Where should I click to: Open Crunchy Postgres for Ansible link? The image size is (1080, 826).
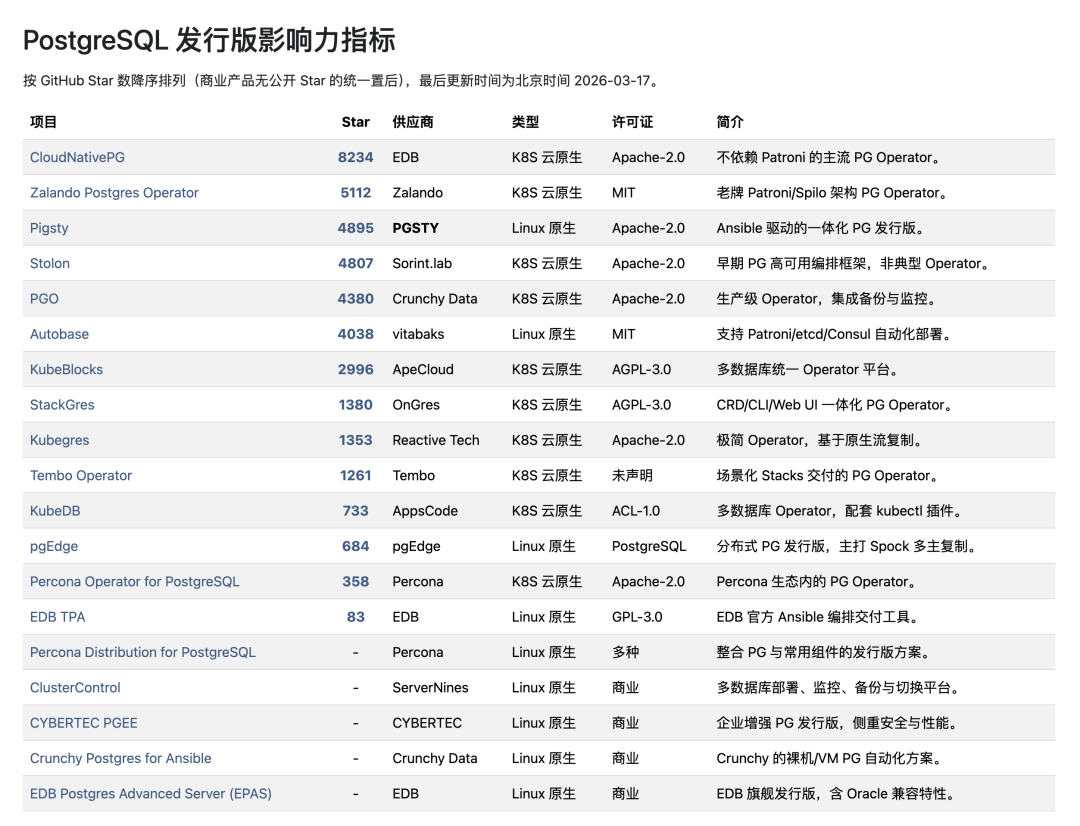pos(120,758)
